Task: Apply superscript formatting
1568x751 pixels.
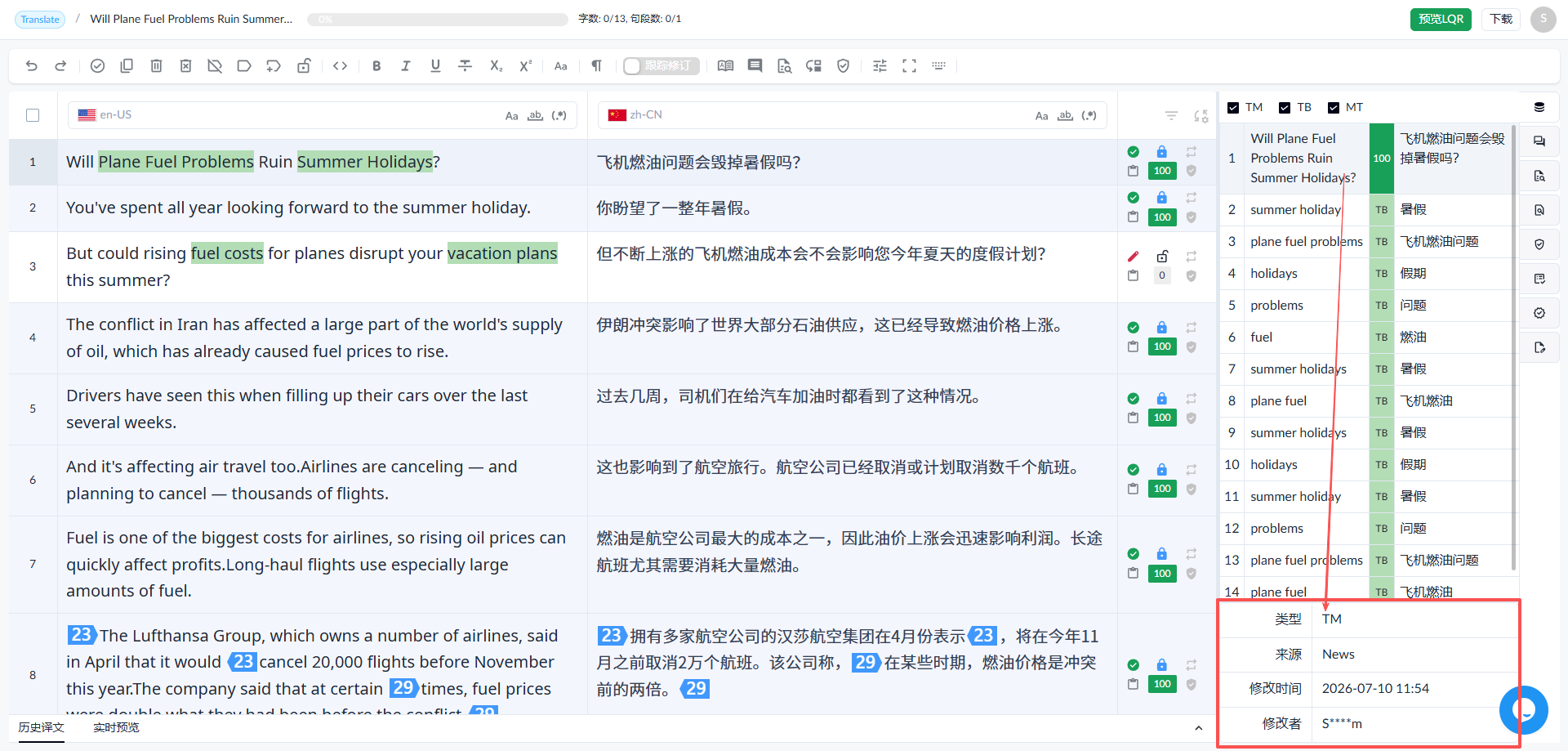Action: point(526,66)
